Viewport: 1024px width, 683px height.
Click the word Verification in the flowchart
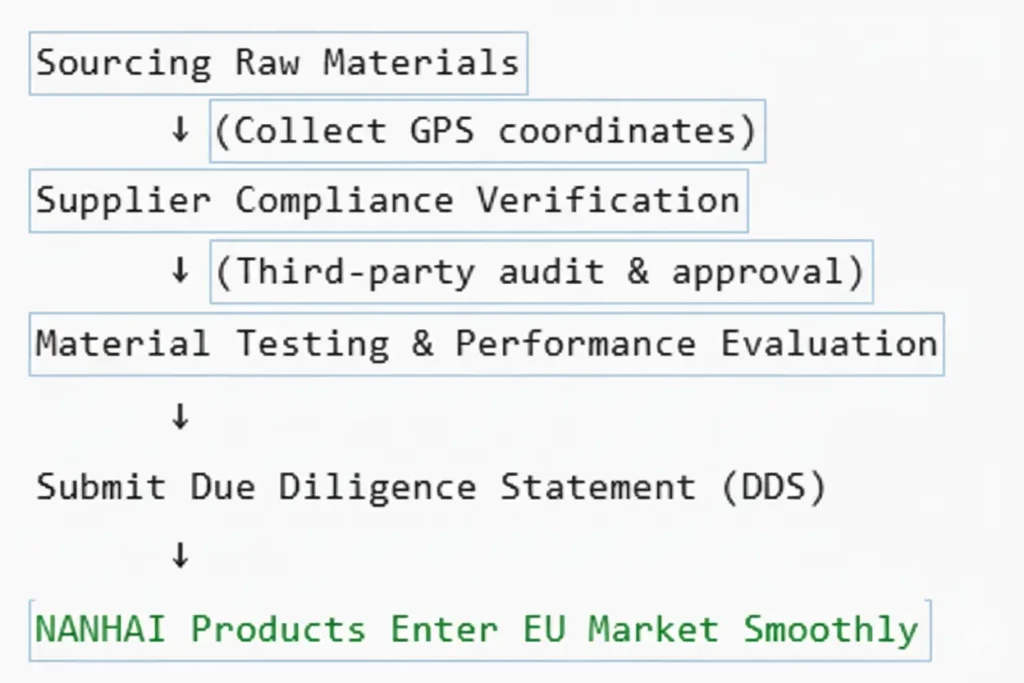click(609, 199)
